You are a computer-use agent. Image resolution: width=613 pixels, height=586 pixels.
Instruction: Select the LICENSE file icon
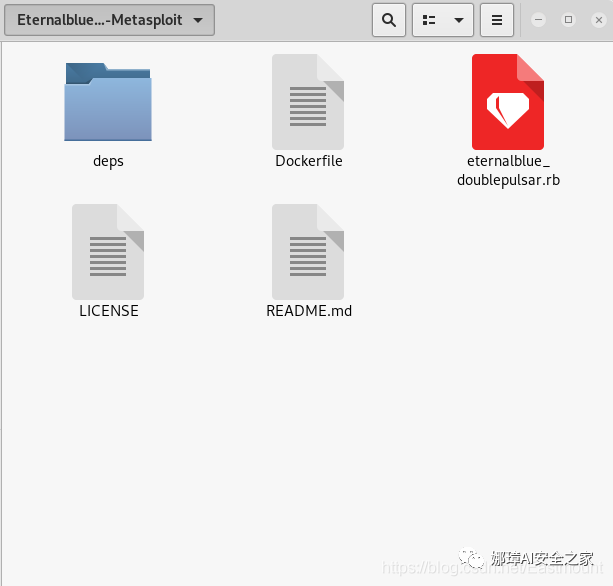(108, 252)
